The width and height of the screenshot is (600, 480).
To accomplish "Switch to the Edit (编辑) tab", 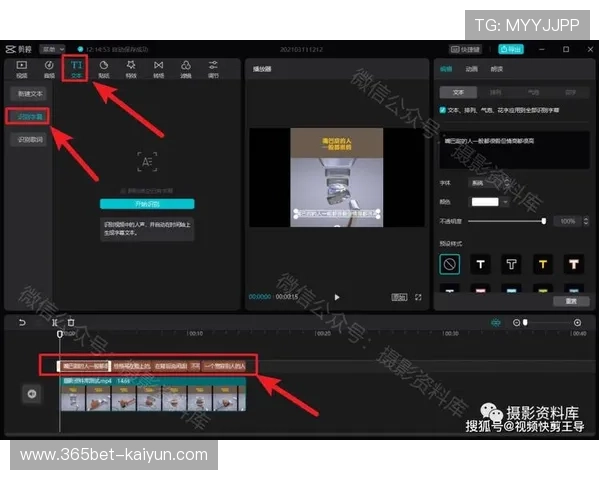I will 446,69.
